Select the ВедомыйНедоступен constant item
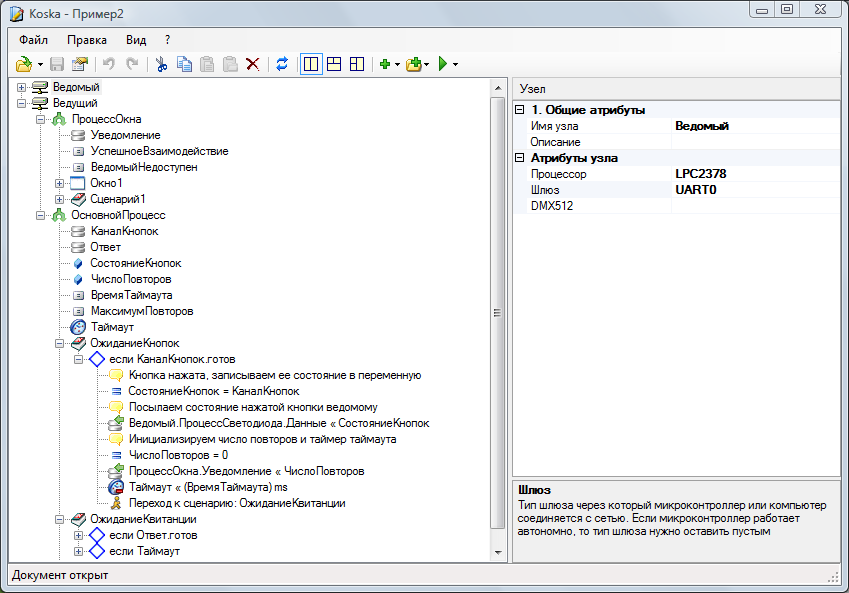Screen dimensions: 849x593 tap(144, 167)
